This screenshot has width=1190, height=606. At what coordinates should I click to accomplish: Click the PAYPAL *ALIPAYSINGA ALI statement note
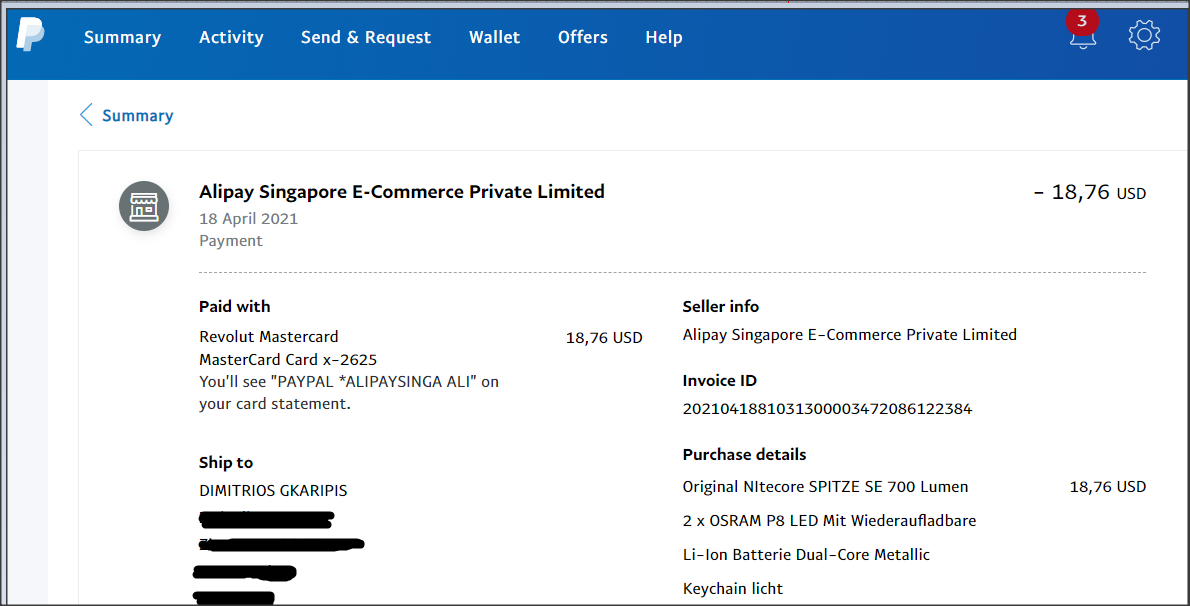(349, 393)
